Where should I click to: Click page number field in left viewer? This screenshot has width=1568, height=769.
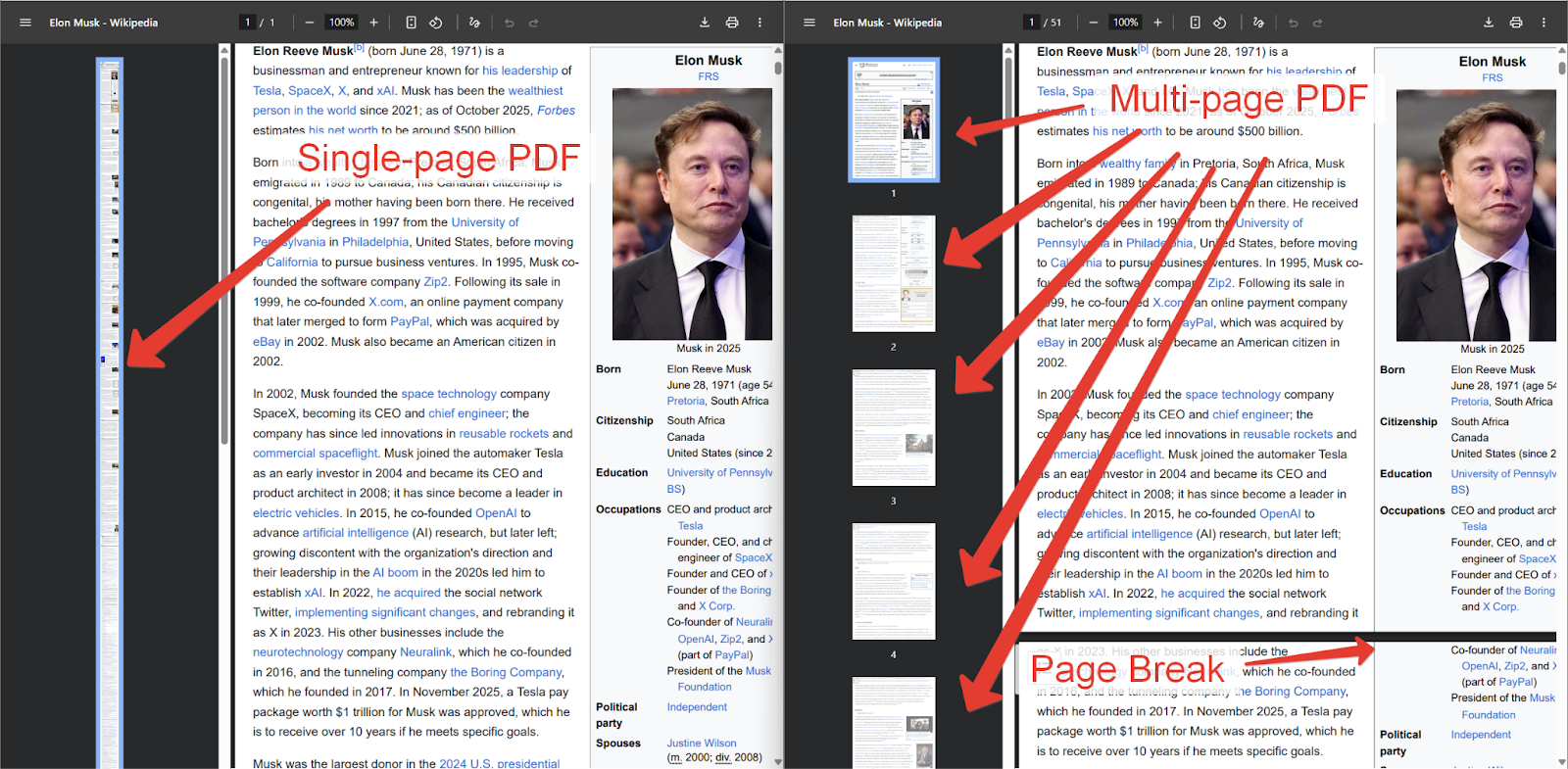coord(248,23)
